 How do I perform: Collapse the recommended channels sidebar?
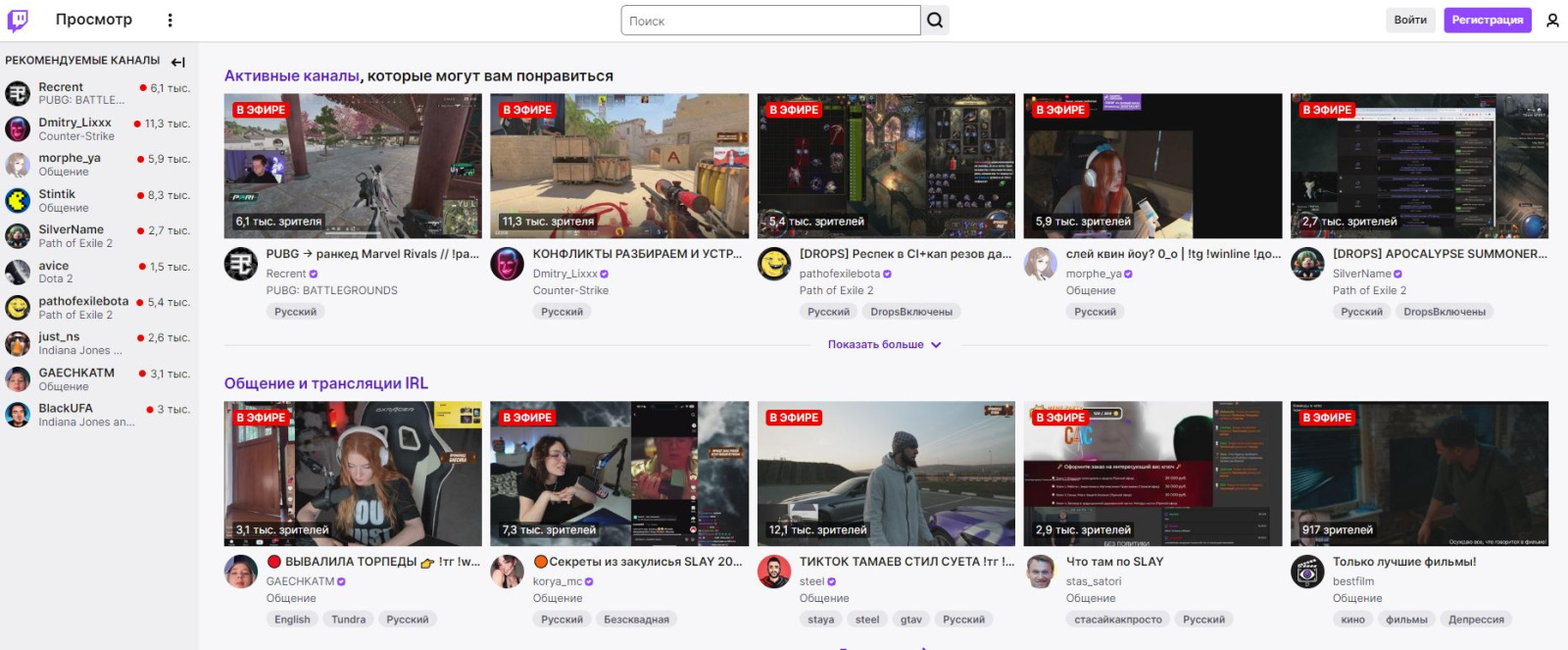[177, 62]
